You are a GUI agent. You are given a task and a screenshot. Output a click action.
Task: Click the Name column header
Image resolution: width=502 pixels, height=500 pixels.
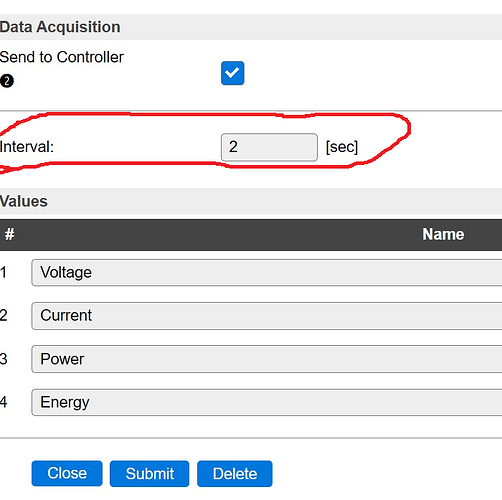pyautogui.click(x=443, y=234)
